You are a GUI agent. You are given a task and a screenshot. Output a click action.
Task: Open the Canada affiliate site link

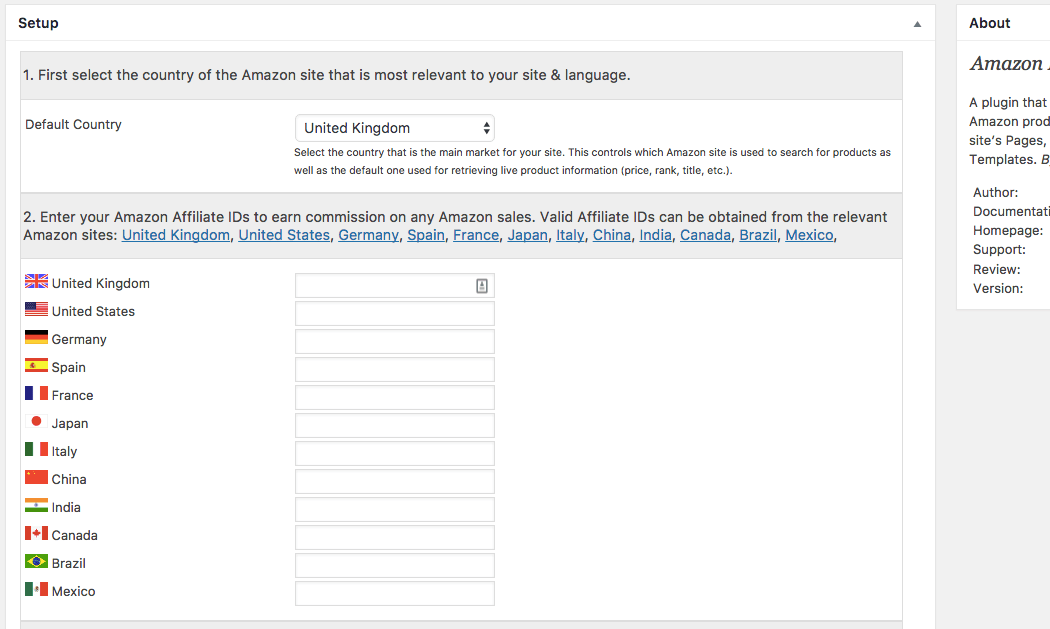click(x=705, y=235)
